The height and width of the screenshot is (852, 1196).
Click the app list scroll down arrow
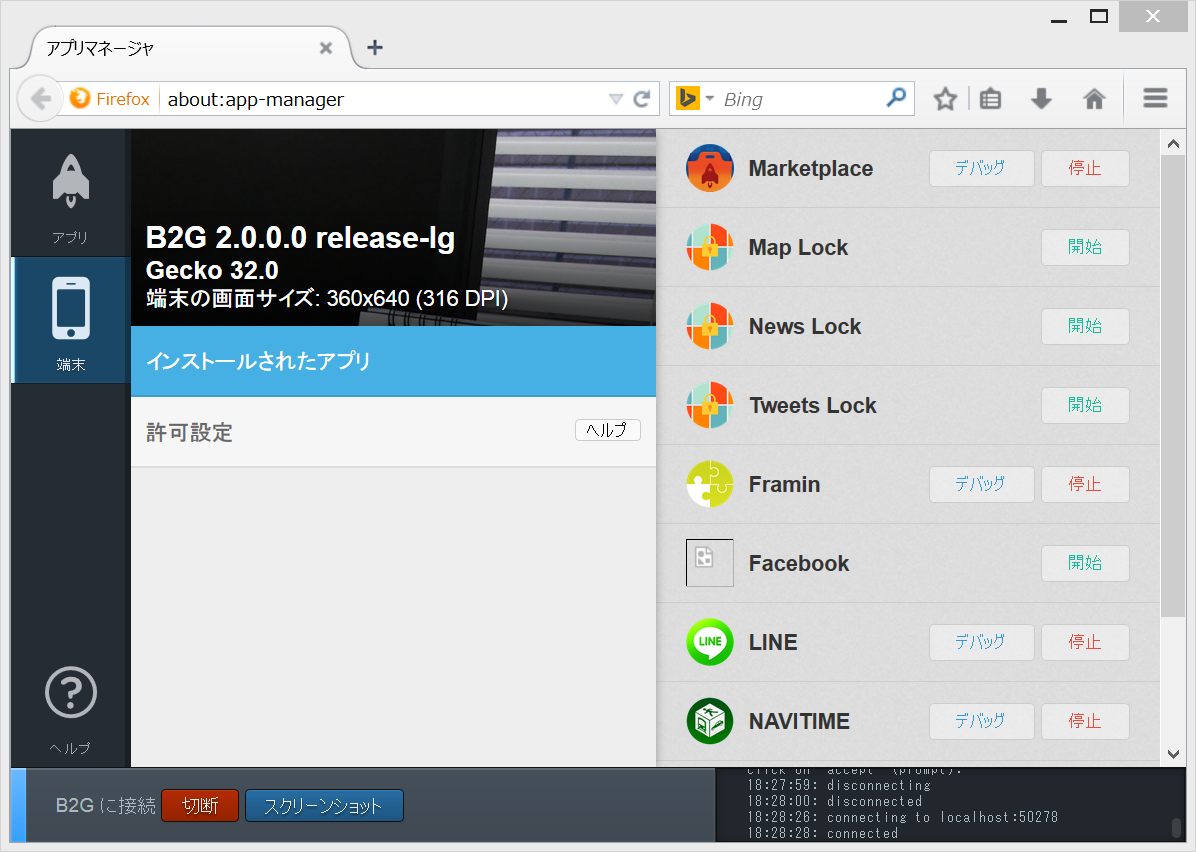pos(1173,754)
